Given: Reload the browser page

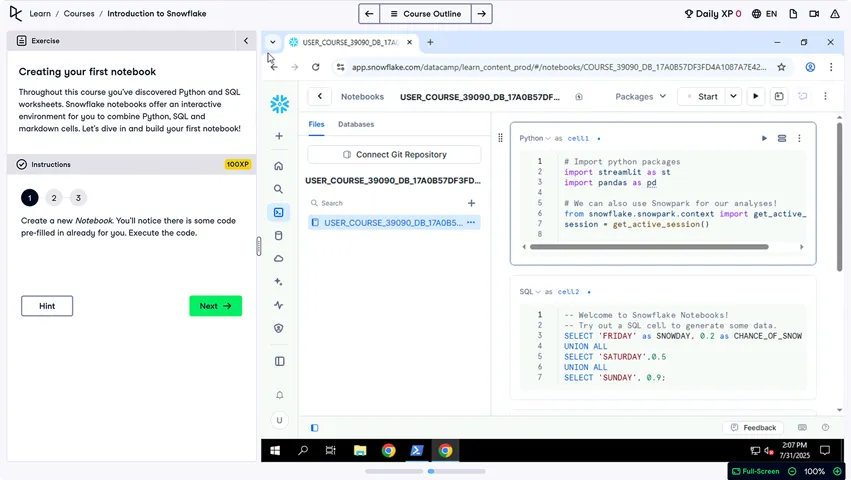Looking at the screenshot, I should (315, 67).
